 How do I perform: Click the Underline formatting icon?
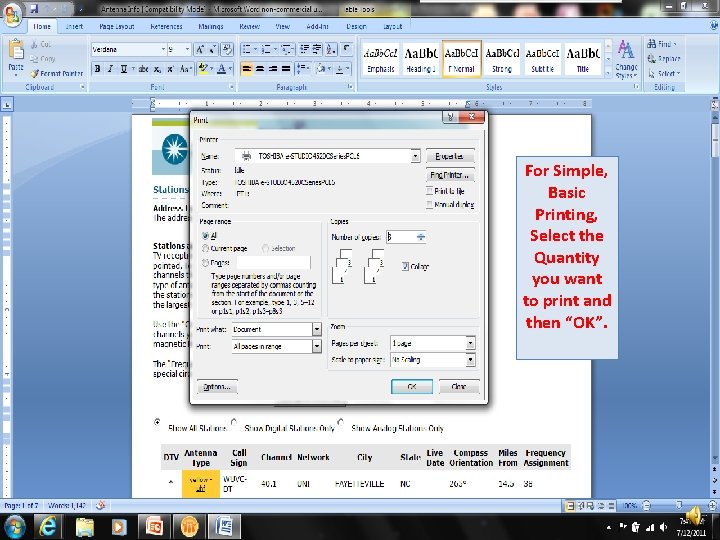tap(124, 69)
